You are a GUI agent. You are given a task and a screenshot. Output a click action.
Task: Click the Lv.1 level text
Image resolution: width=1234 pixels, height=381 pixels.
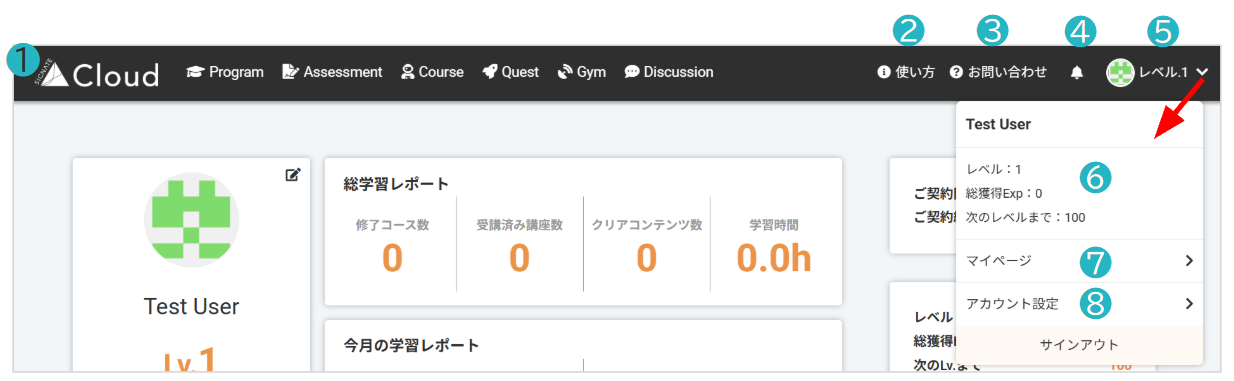tap(191, 360)
